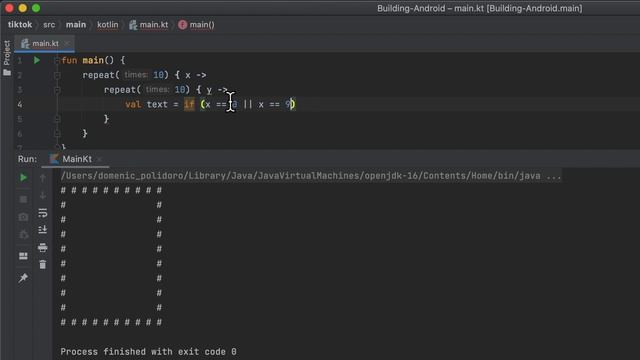Fold end marker on line 5
Image resolution: width=640 pixels, height=360 pixels.
pyautogui.click(x=57, y=119)
